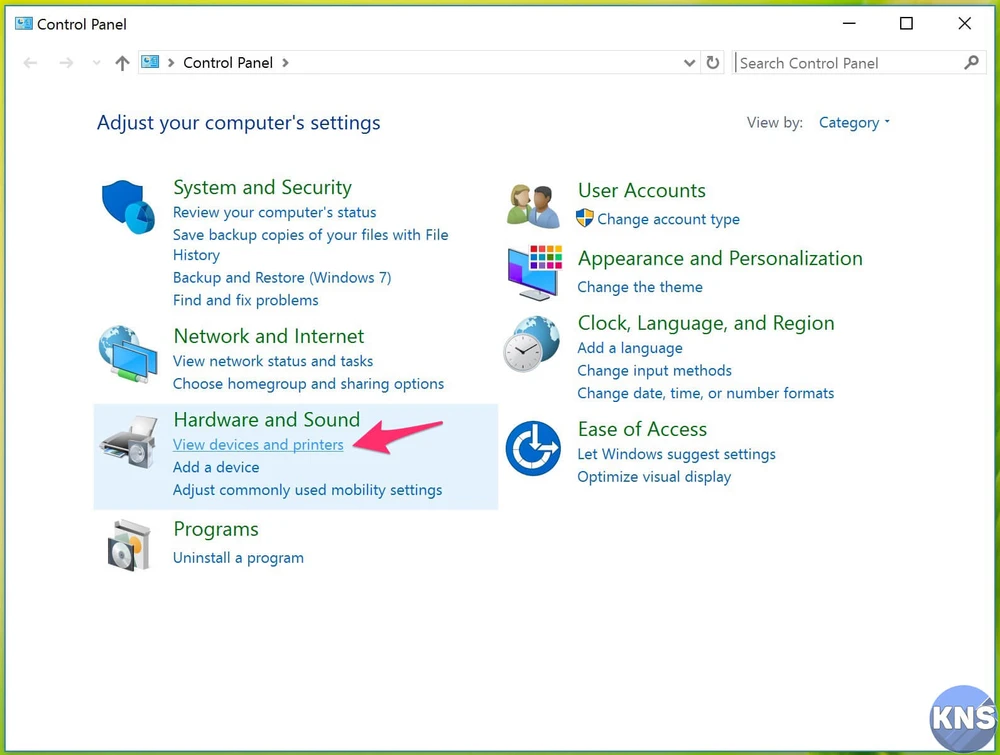Select the Control Panel breadcrumb text
Viewport: 1000px width, 755px height.
coord(228,62)
